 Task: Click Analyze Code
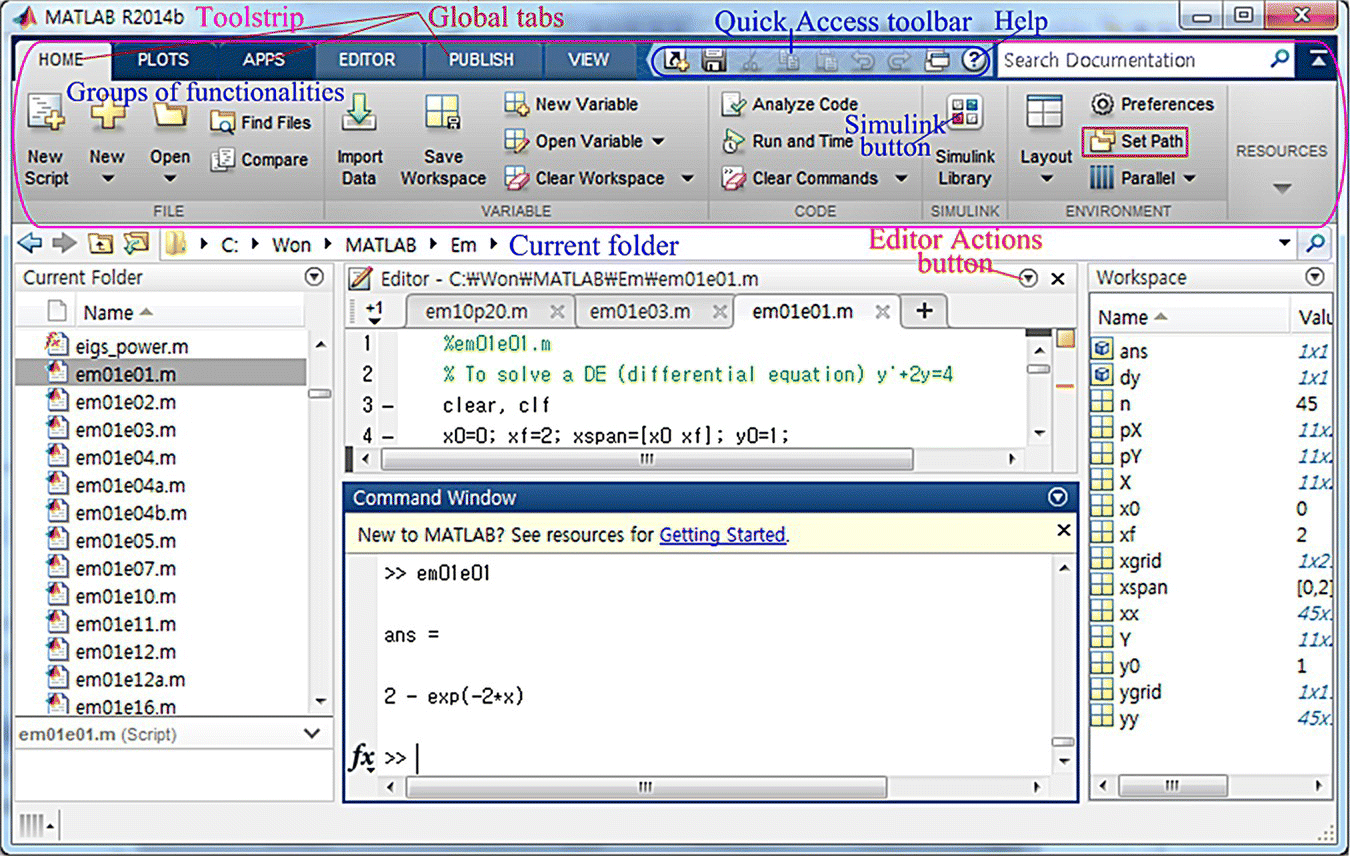[x=790, y=104]
